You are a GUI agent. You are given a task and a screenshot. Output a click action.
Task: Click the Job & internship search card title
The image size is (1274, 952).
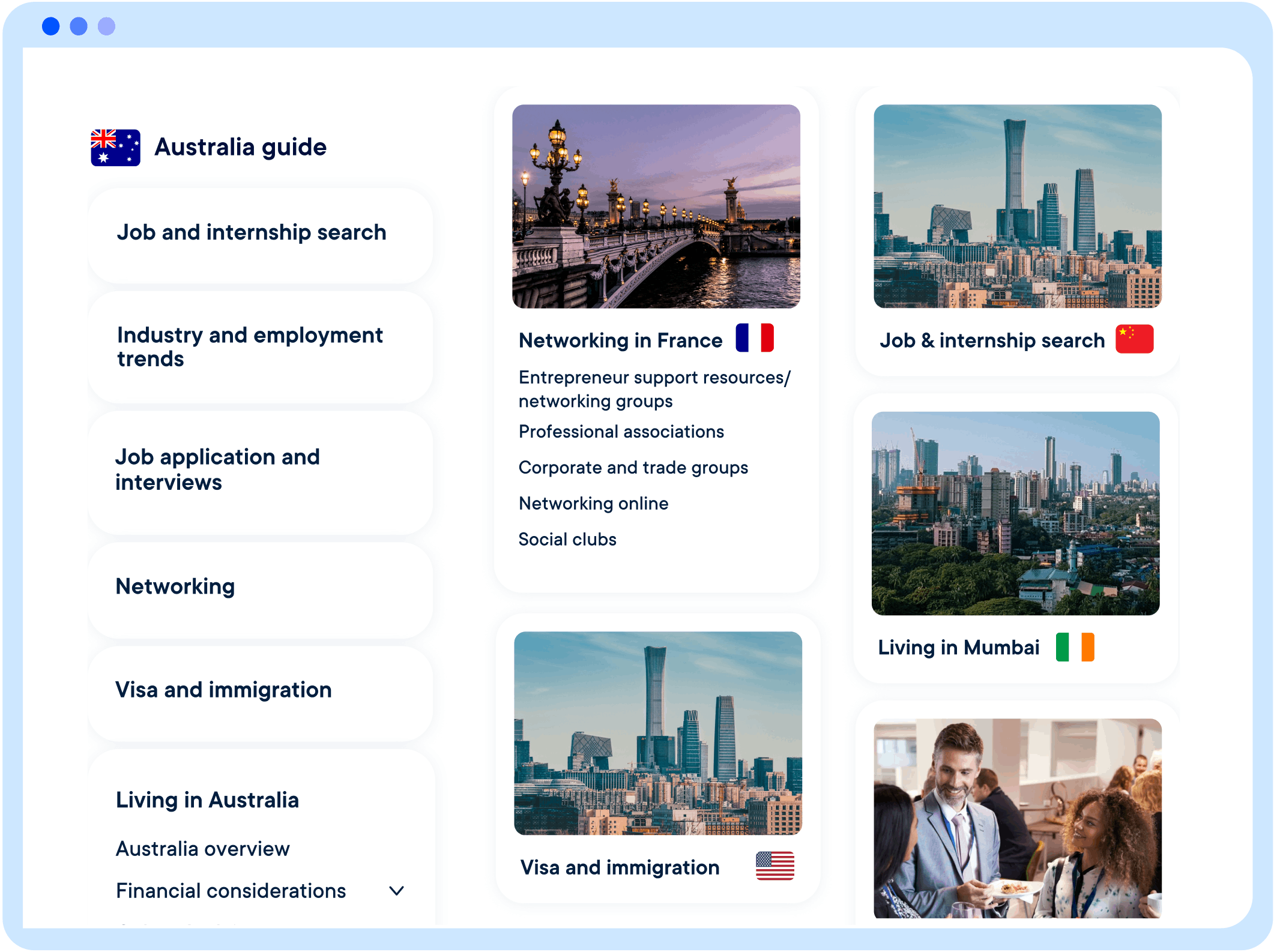click(992, 340)
